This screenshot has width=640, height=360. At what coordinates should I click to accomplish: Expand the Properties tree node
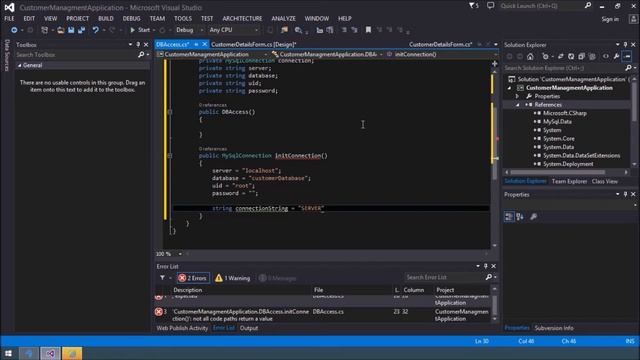pos(518,96)
